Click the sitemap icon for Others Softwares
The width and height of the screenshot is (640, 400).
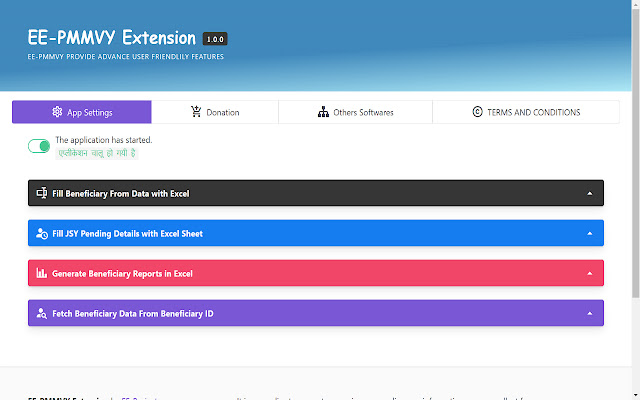click(x=323, y=112)
